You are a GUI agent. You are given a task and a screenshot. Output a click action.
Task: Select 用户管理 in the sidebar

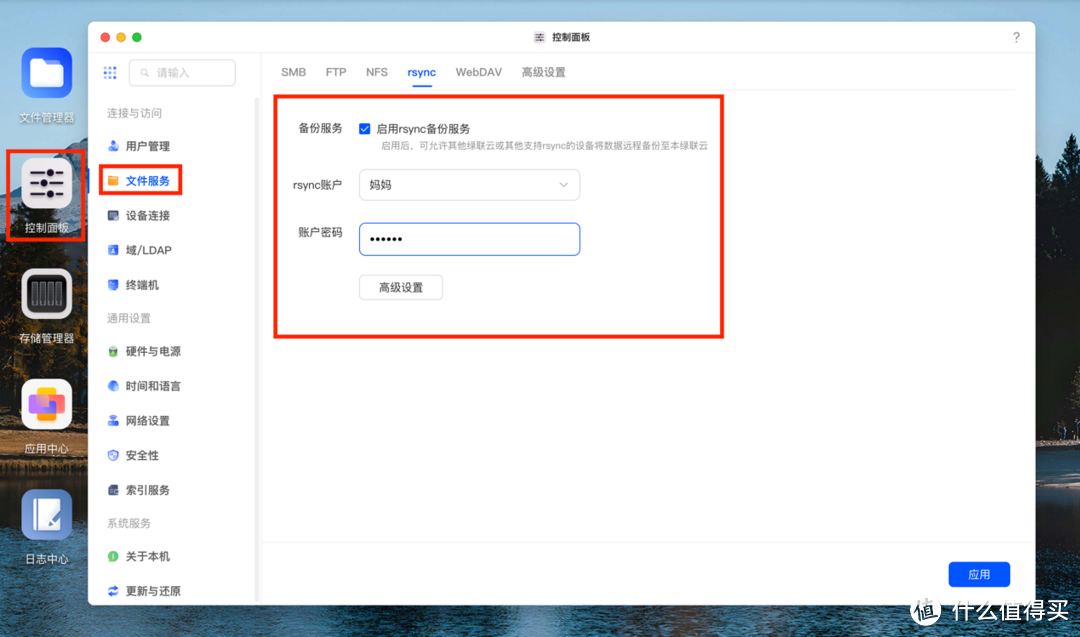pos(146,145)
